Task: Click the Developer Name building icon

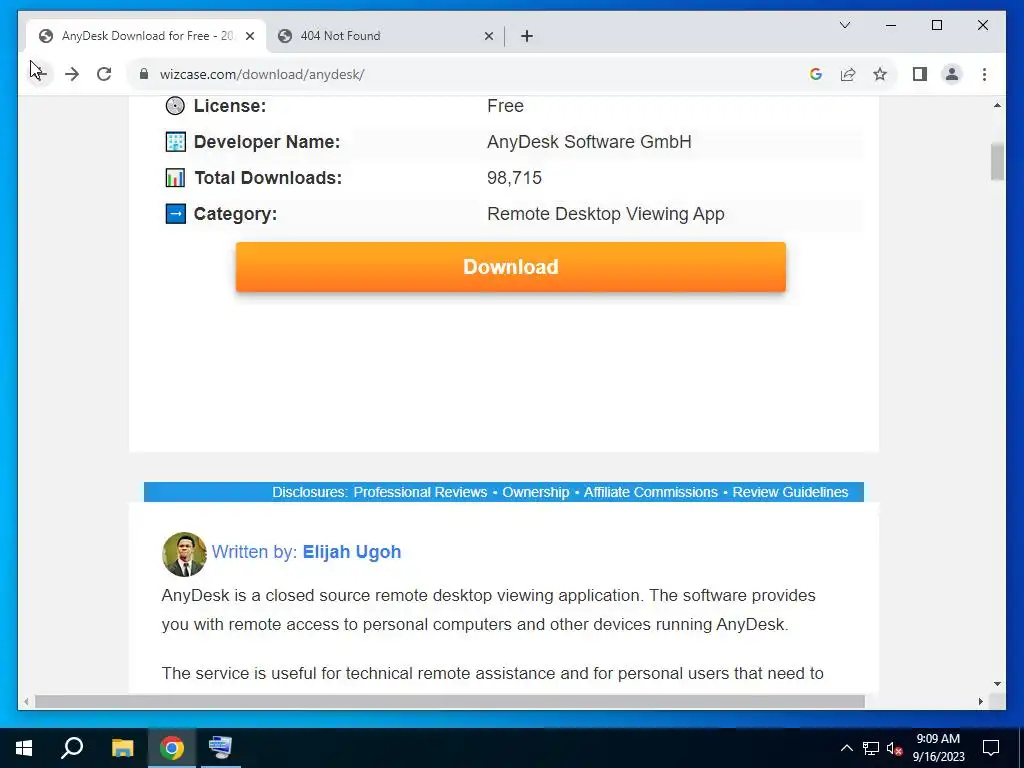Action: 175,142
